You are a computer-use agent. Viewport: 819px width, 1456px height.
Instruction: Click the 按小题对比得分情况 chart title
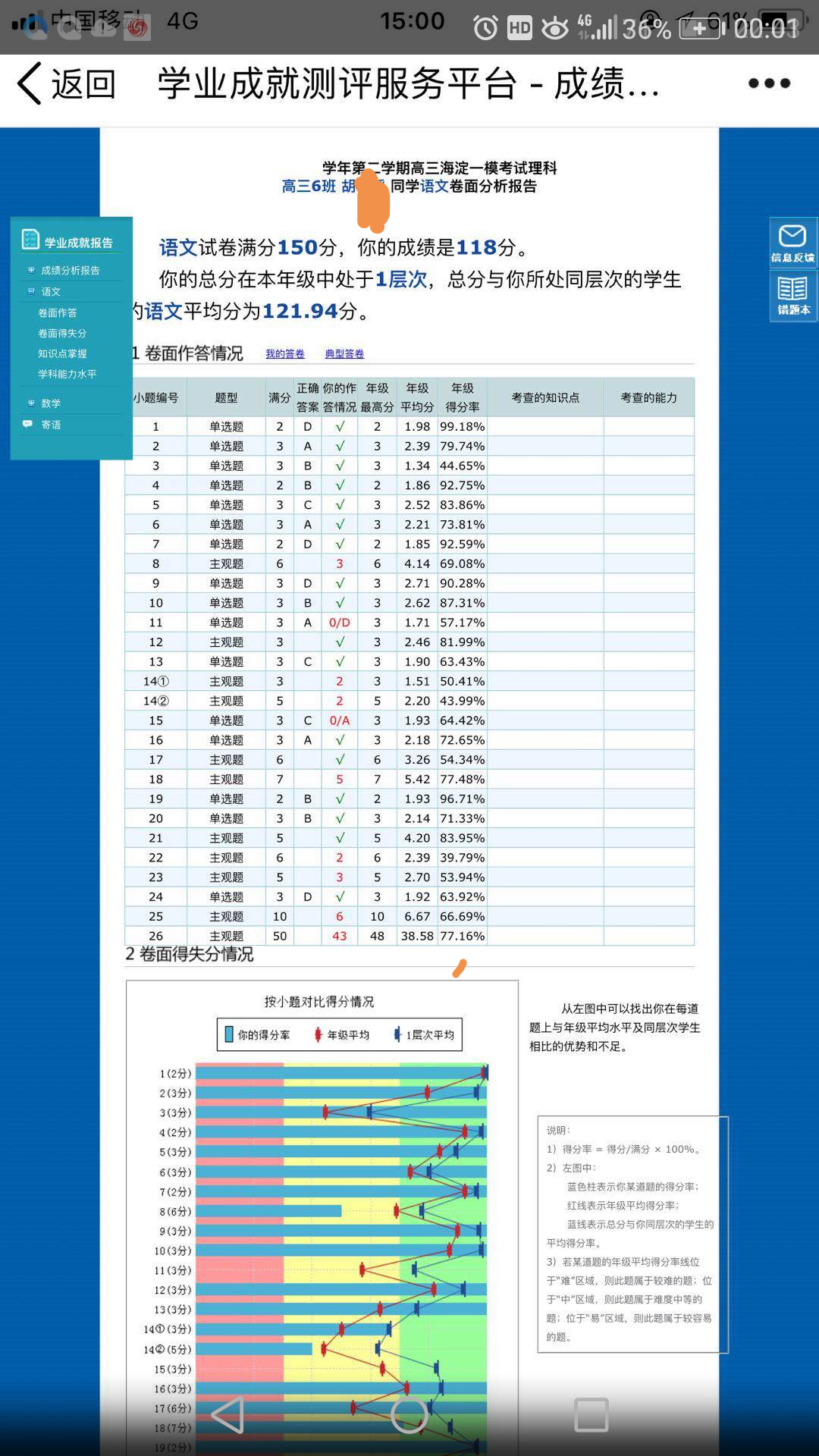tap(319, 1002)
